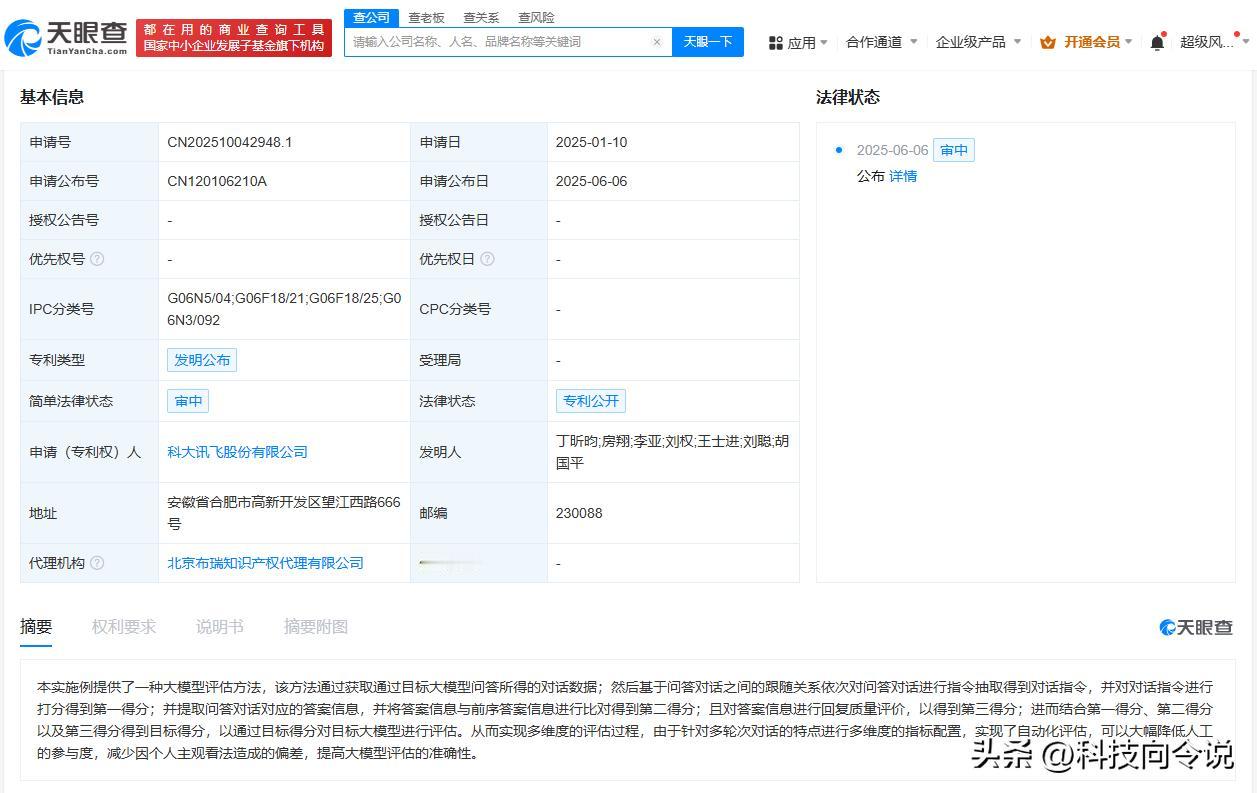Select the 查公司 search tab
The image size is (1257, 793).
(371, 18)
